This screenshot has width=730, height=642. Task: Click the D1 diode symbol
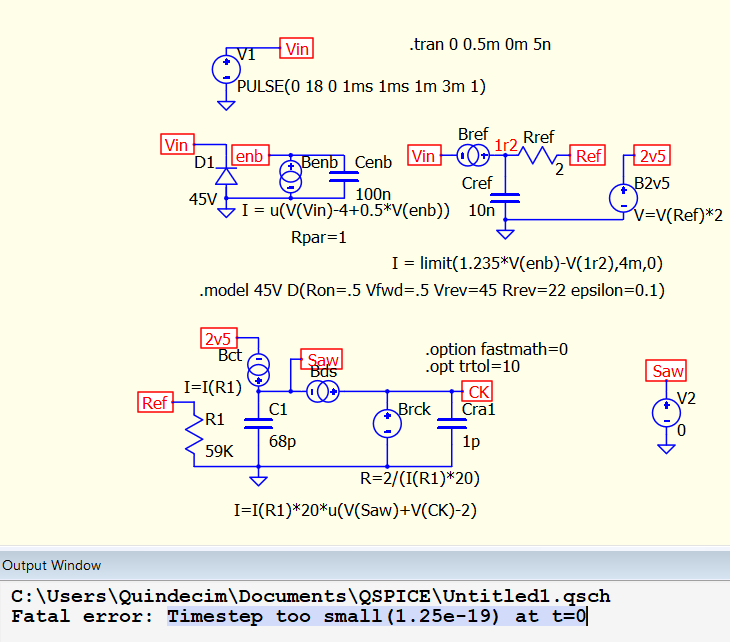pyautogui.click(x=226, y=177)
